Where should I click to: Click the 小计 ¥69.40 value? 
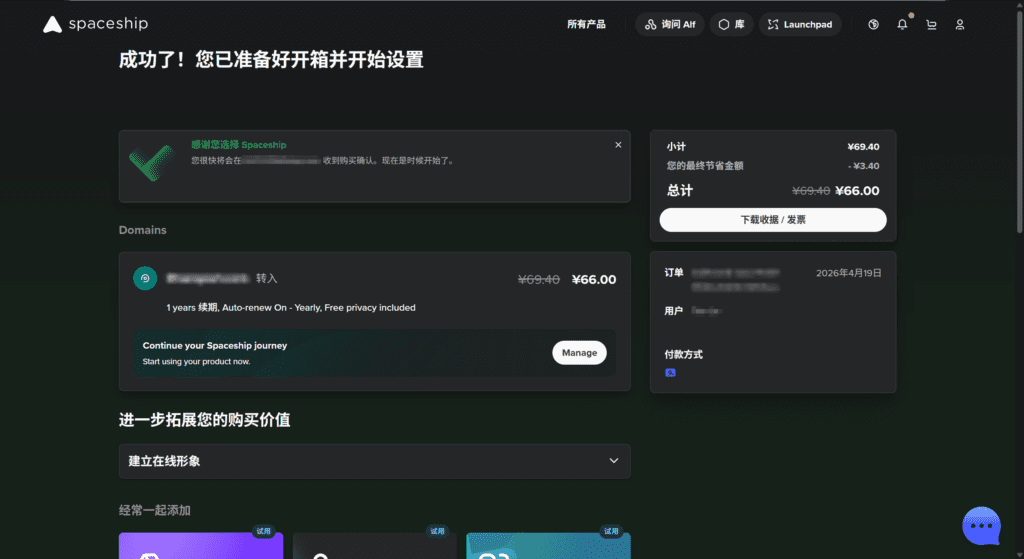tap(863, 147)
